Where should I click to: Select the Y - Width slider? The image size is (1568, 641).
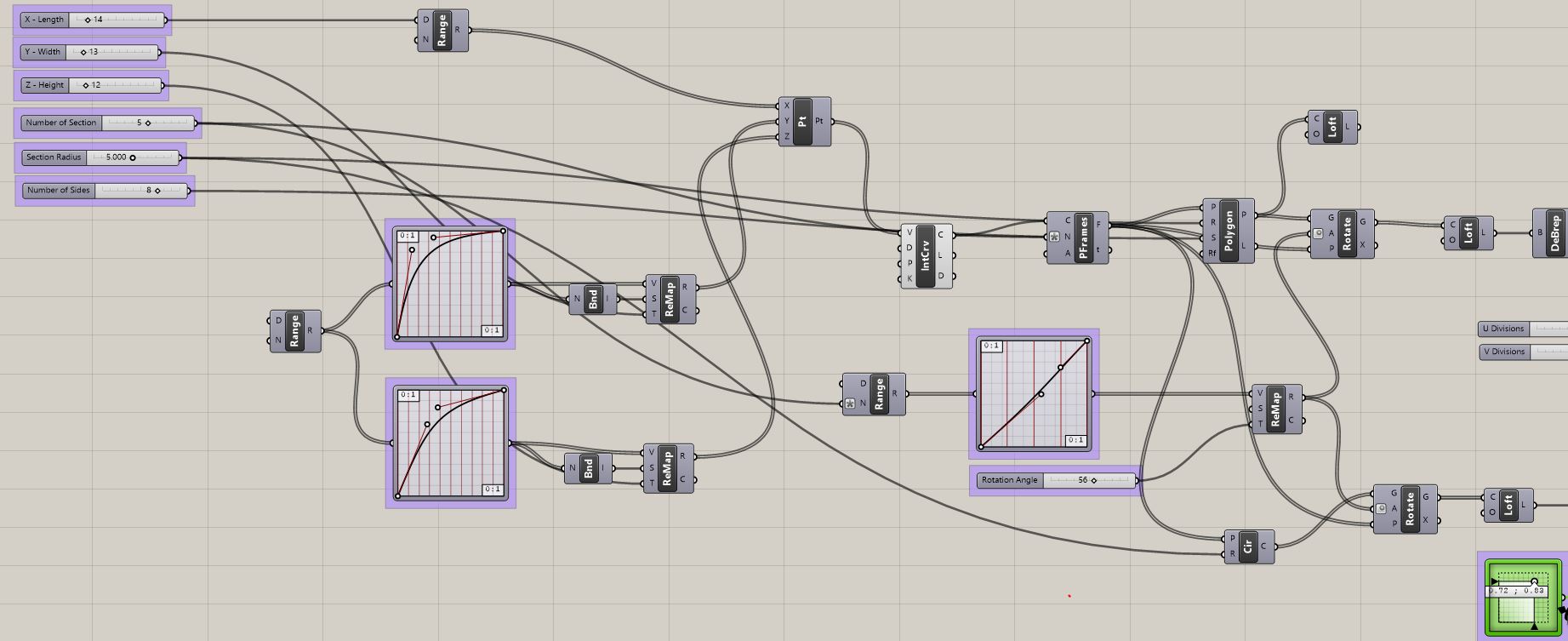tap(90, 52)
